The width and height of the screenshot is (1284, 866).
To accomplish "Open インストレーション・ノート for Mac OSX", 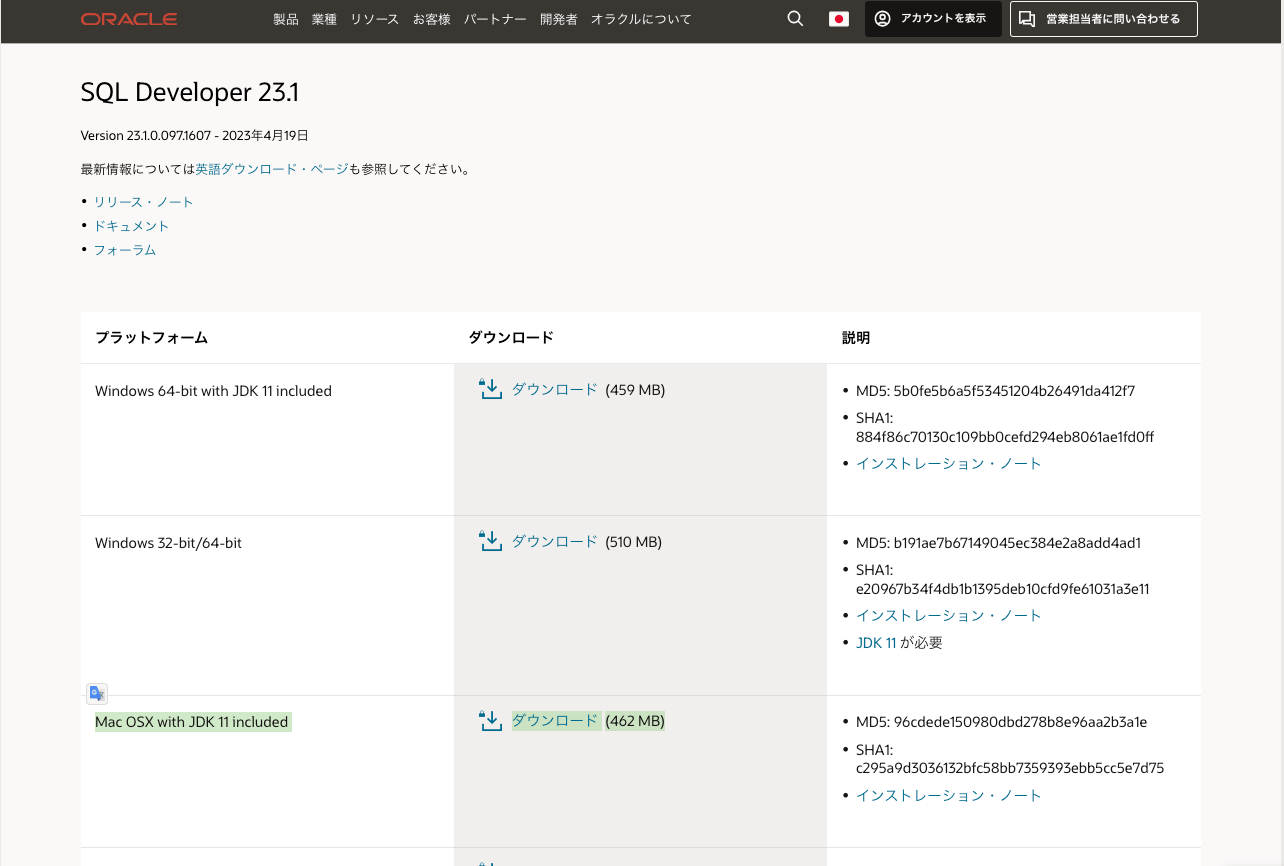I will tap(949, 795).
